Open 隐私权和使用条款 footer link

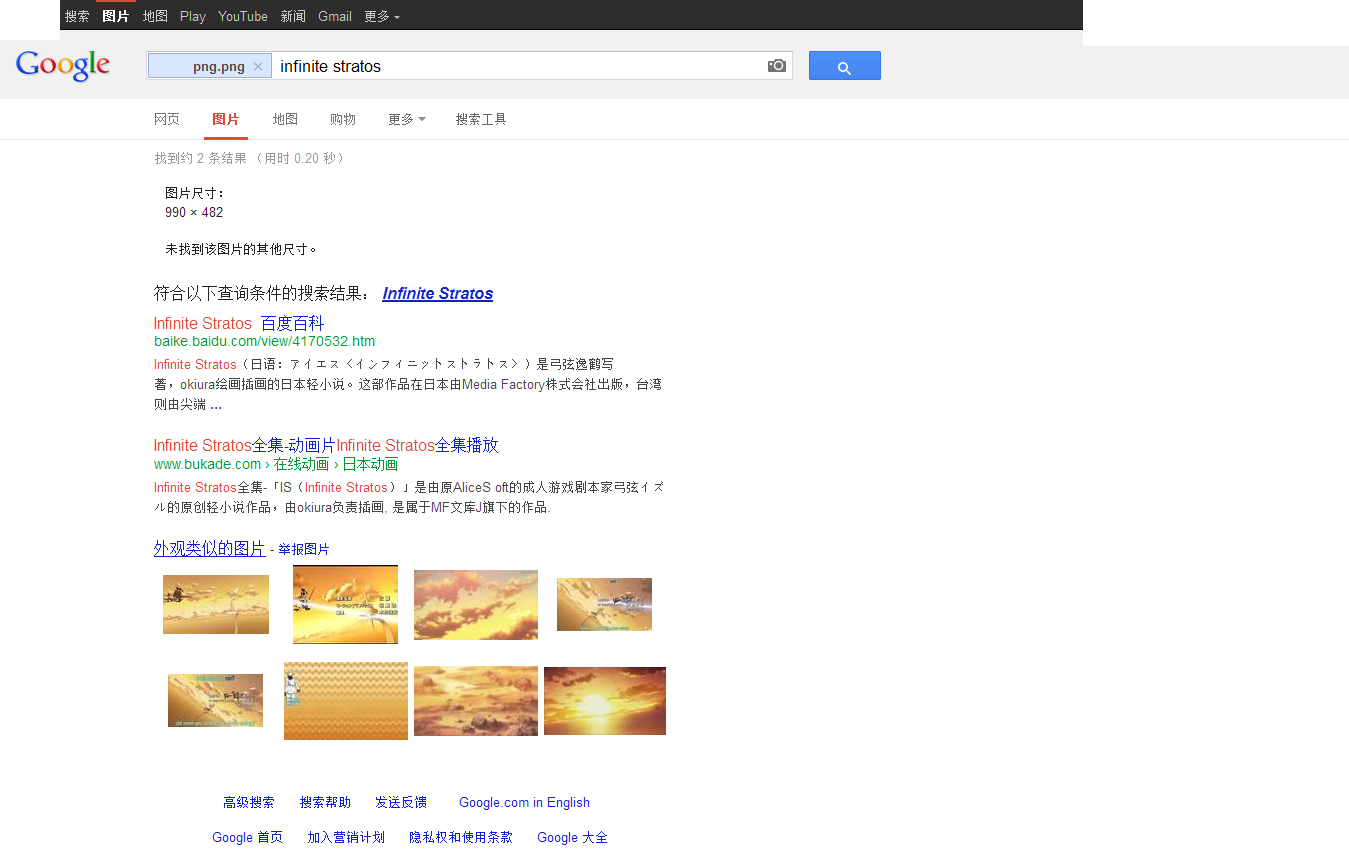point(461,837)
